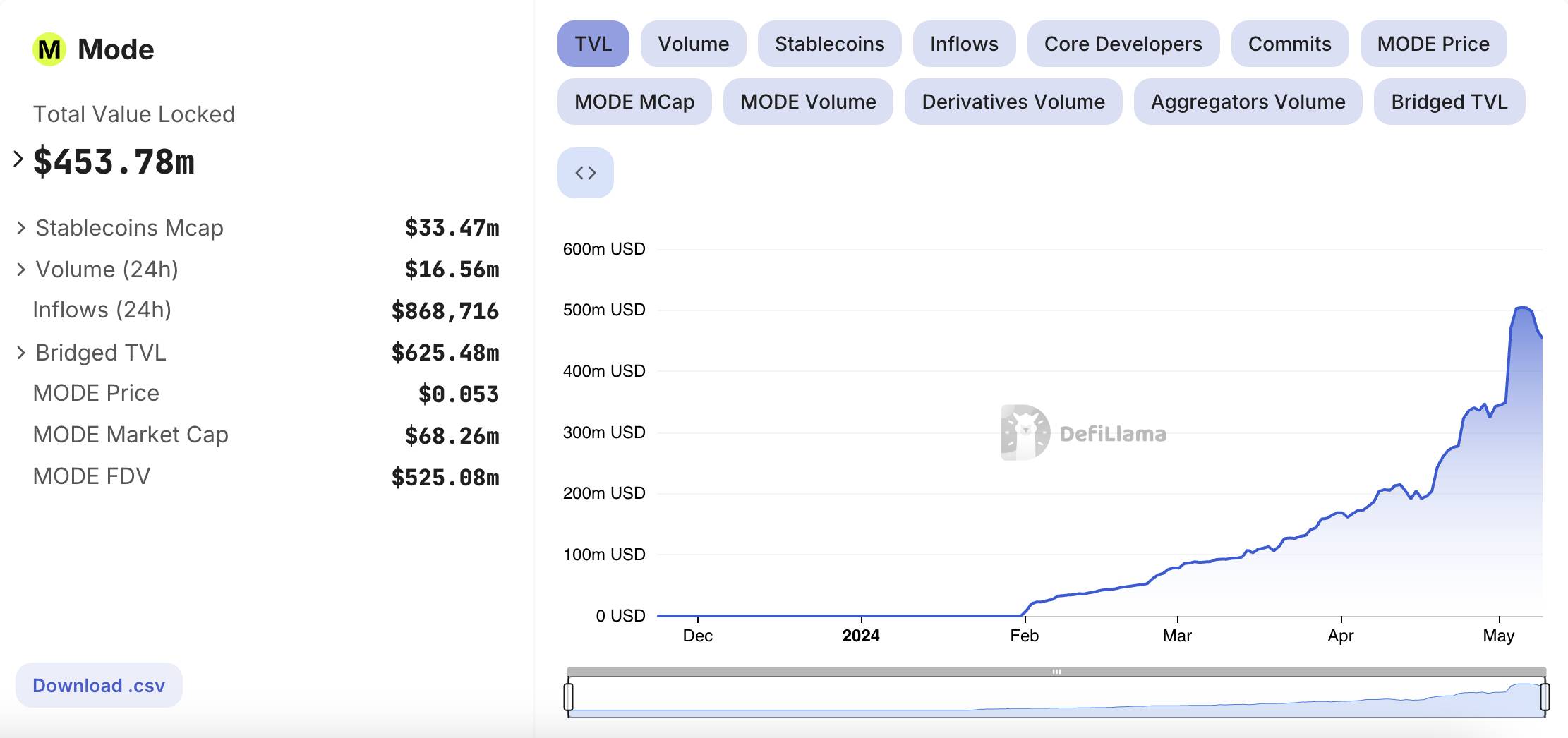Toggle the TVL chart series
1568x738 pixels.
[x=593, y=44]
